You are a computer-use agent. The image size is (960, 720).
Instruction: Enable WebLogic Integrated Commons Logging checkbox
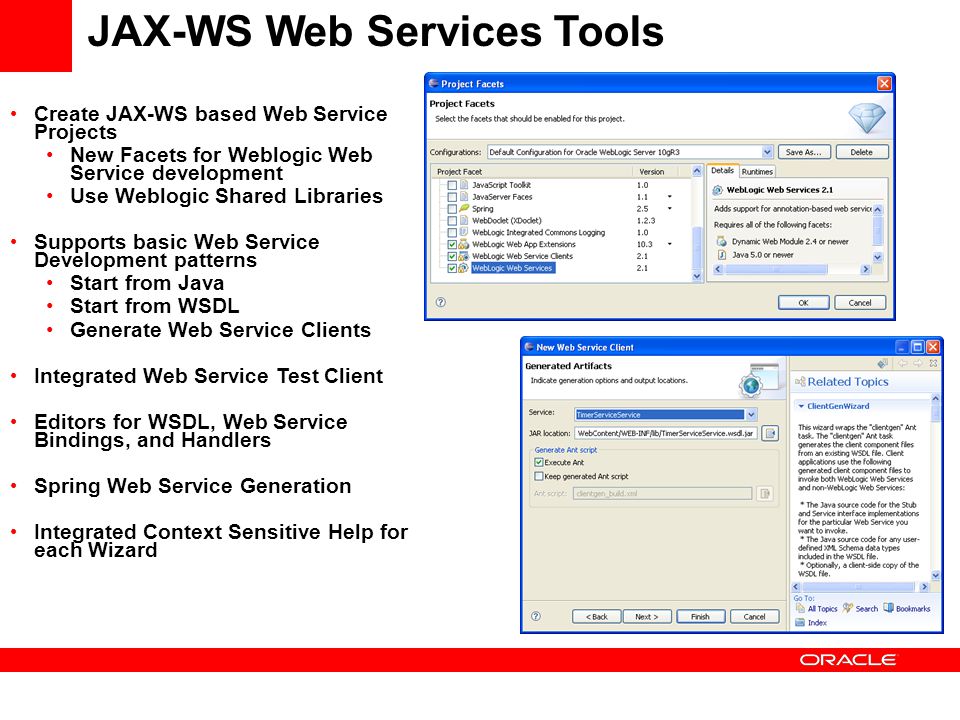[x=452, y=233]
